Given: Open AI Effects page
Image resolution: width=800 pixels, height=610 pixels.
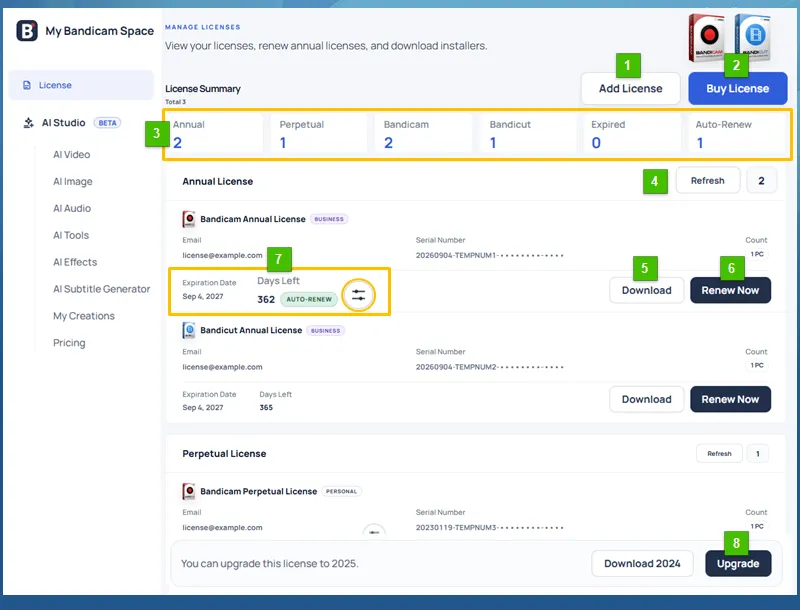Looking at the screenshot, I should 75,262.
